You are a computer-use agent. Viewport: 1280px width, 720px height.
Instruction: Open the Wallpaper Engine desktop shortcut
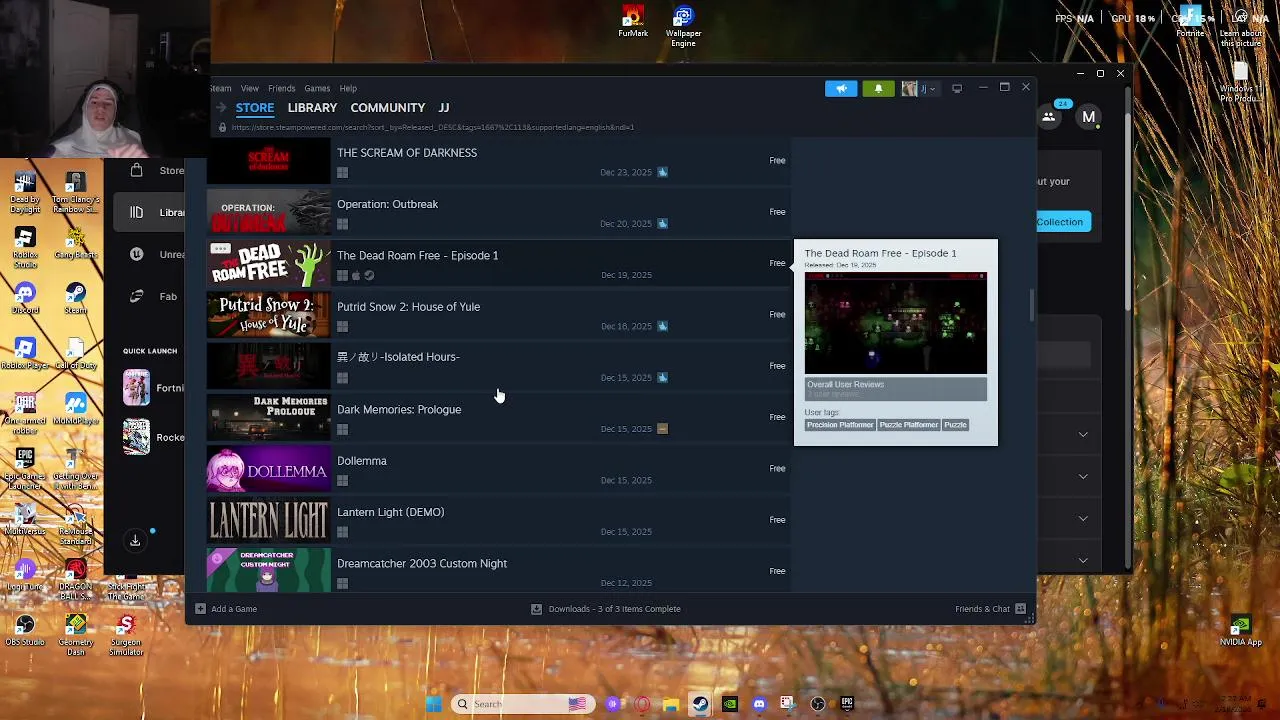coord(683,26)
